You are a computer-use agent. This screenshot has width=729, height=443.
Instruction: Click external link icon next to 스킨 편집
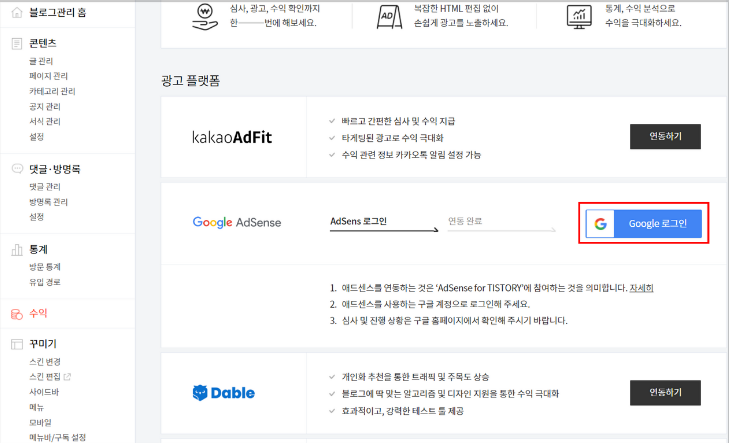pyautogui.click(x=67, y=377)
